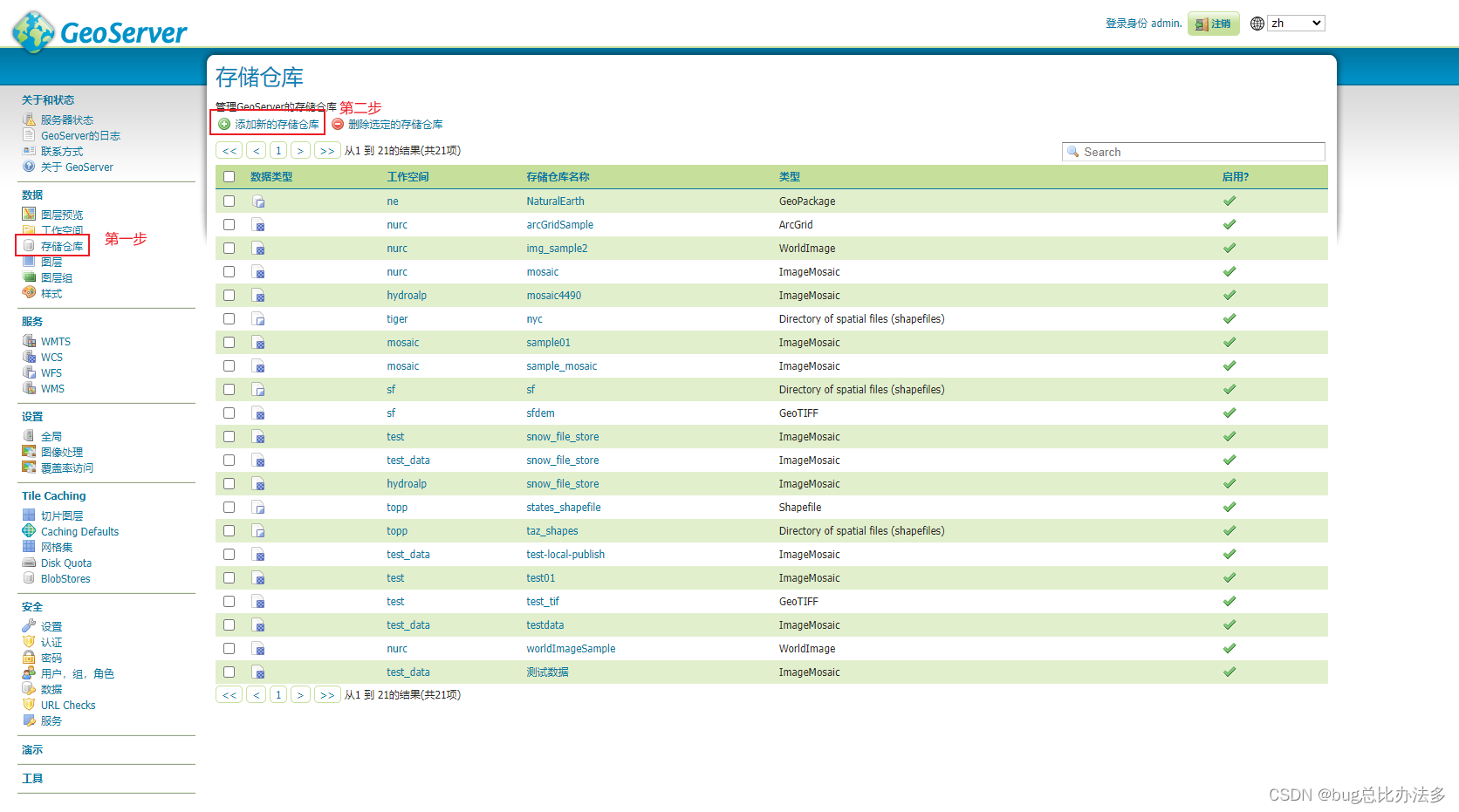Click the WMS service icon
1459x812 pixels.
click(29, 388)
